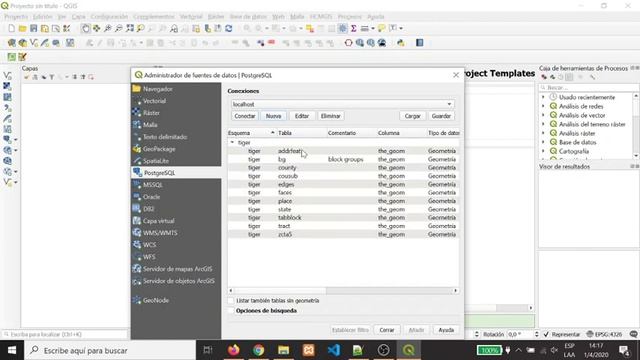The width and height of the screenshot is (640, 360).
Task: Open the Ayuda menu
Action: 376,17
